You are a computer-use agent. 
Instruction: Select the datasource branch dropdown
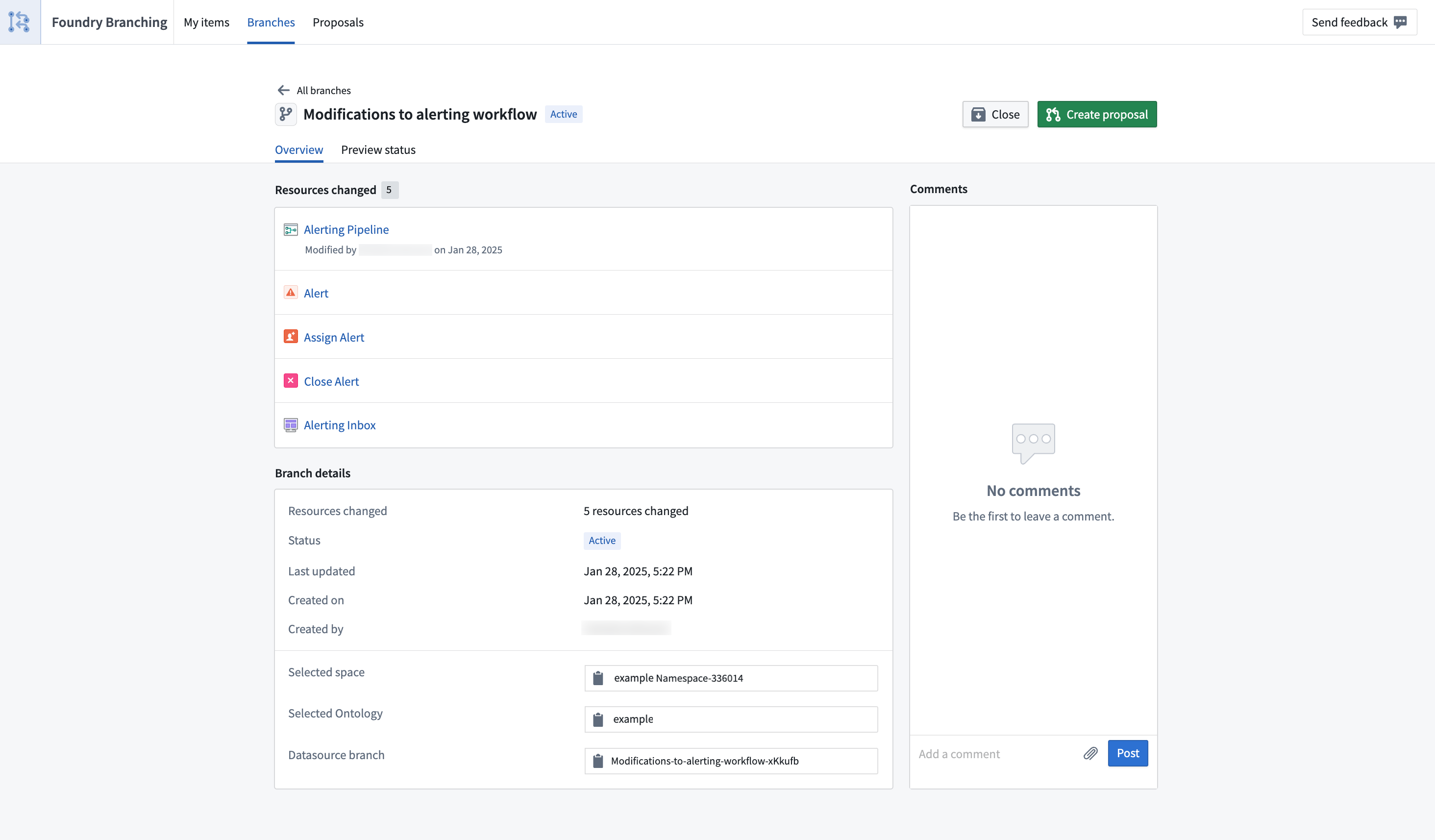(731, 761)
